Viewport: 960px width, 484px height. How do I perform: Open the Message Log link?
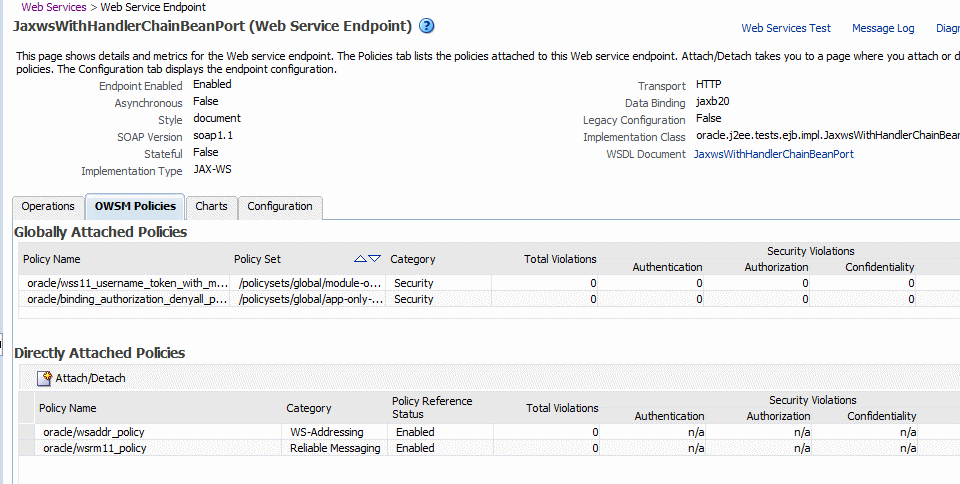(x=882, y=28)
